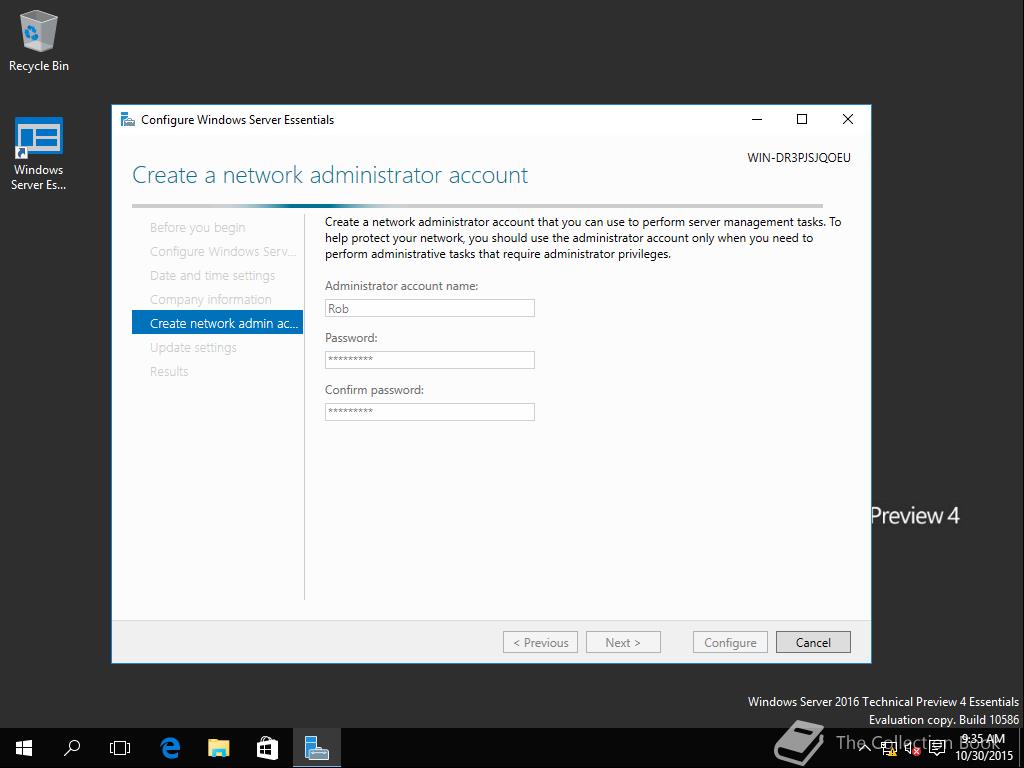Select the Server Essentials taskbar app icon
This screenshot has height=768, width=1024.
317,748
